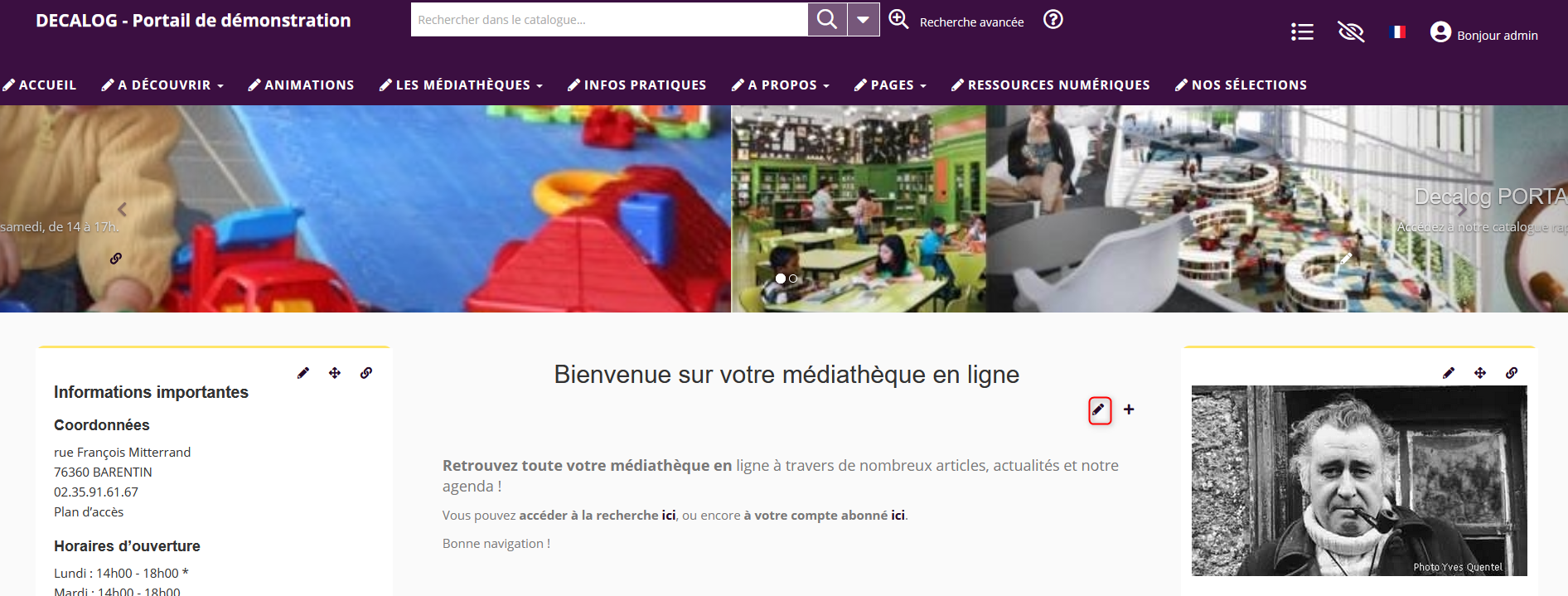
Task: Edit the Informations importantes block with pencil
Action: [x=303, y=373]
